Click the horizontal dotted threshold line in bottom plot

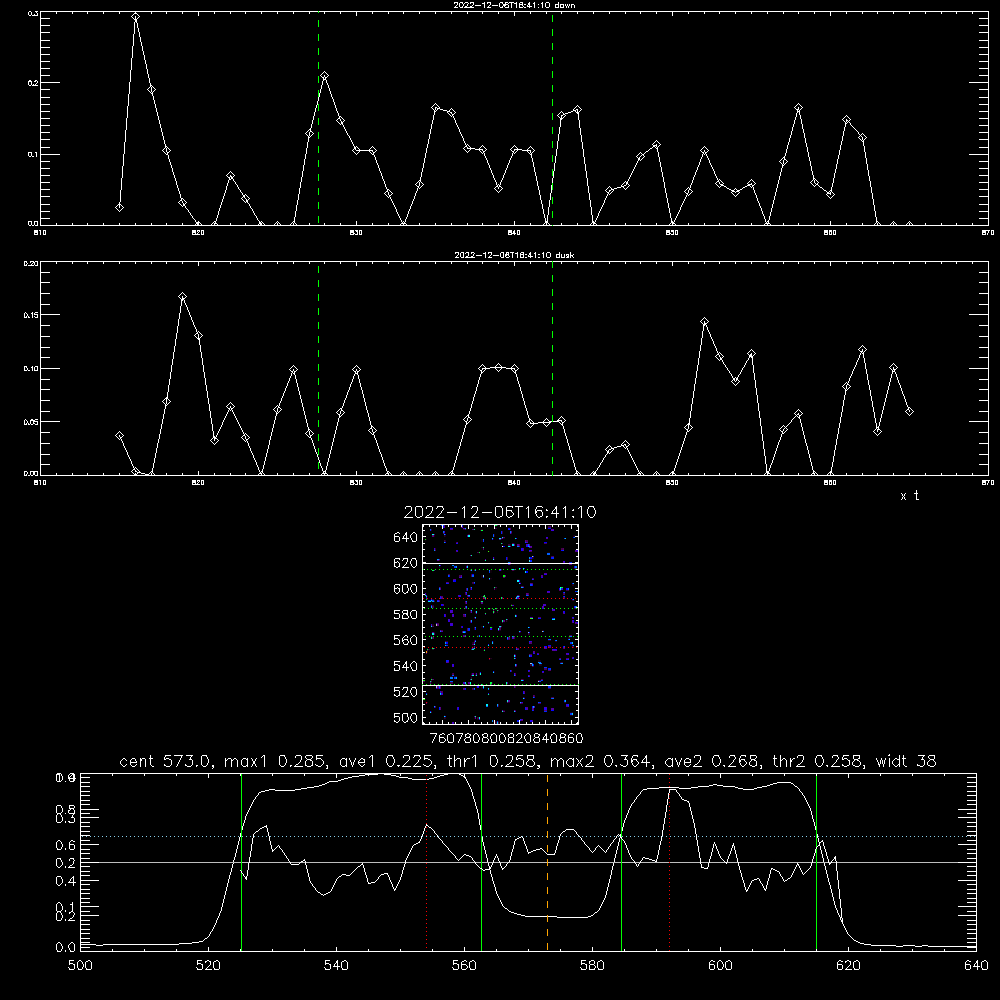pyautogui.click(x=529, y=836)
